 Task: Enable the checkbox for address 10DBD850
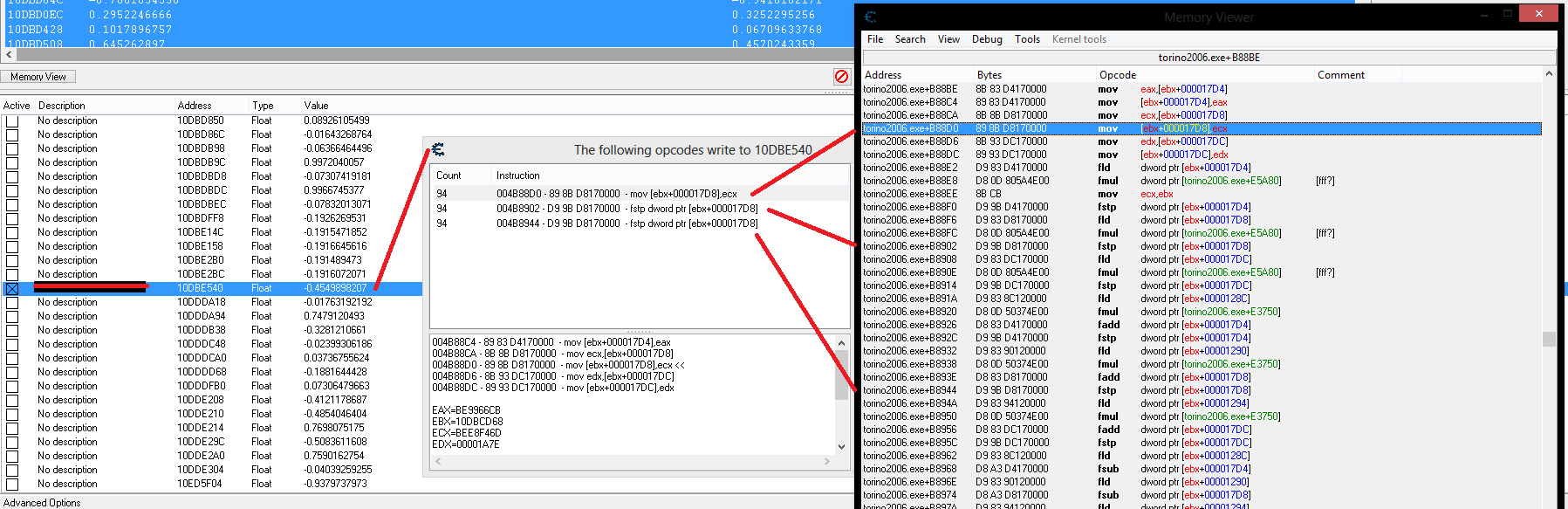12,120
